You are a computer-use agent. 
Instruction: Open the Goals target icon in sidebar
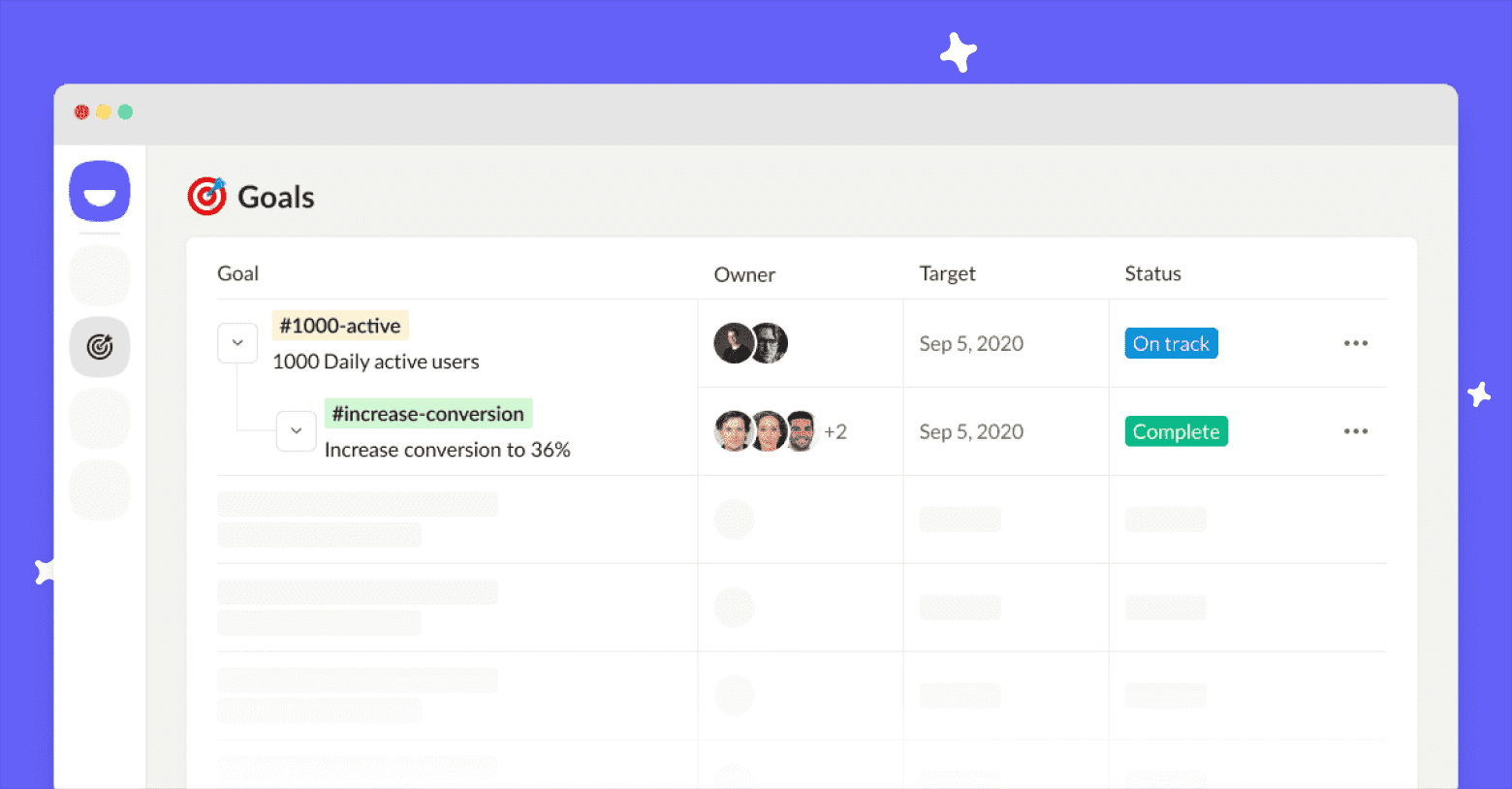click(x=100, y=346)
